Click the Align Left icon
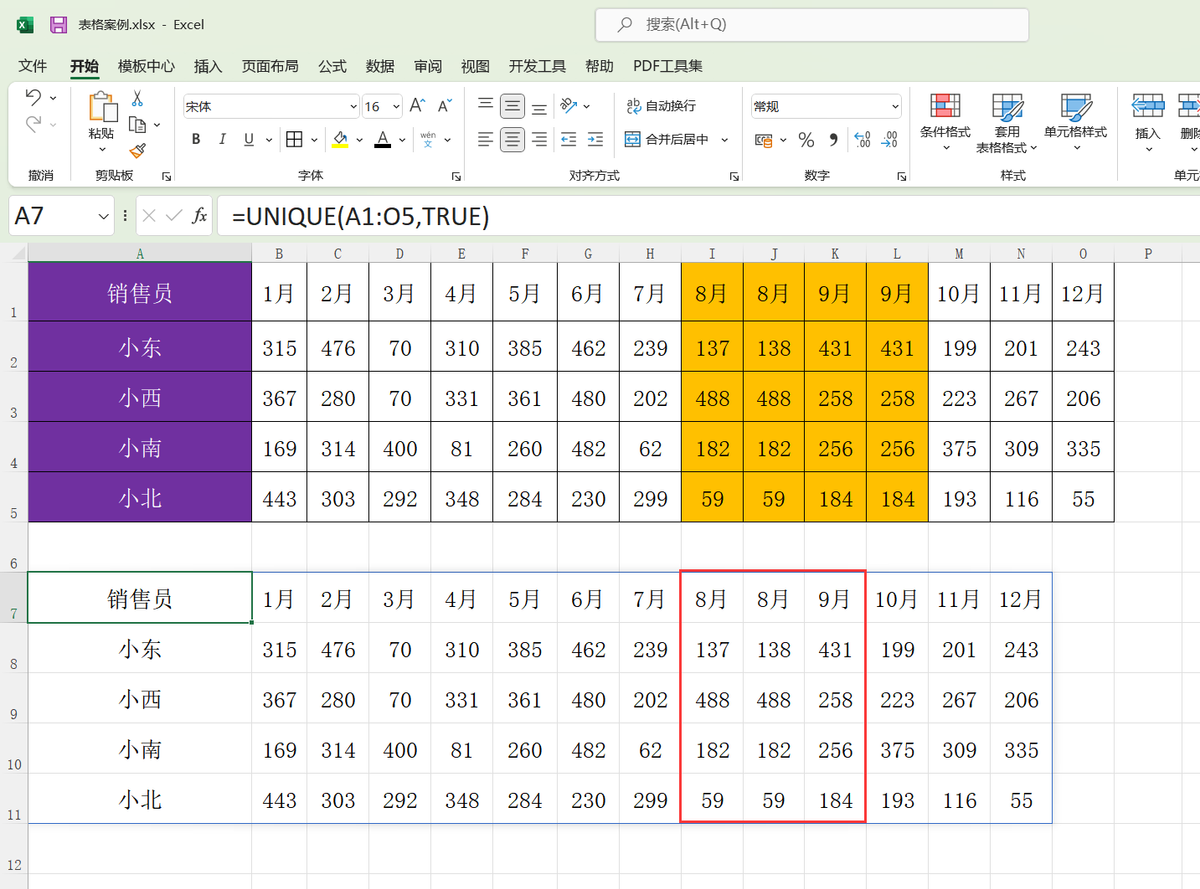This screenshot has height=889, width=1200. click(x=485, y=139)
